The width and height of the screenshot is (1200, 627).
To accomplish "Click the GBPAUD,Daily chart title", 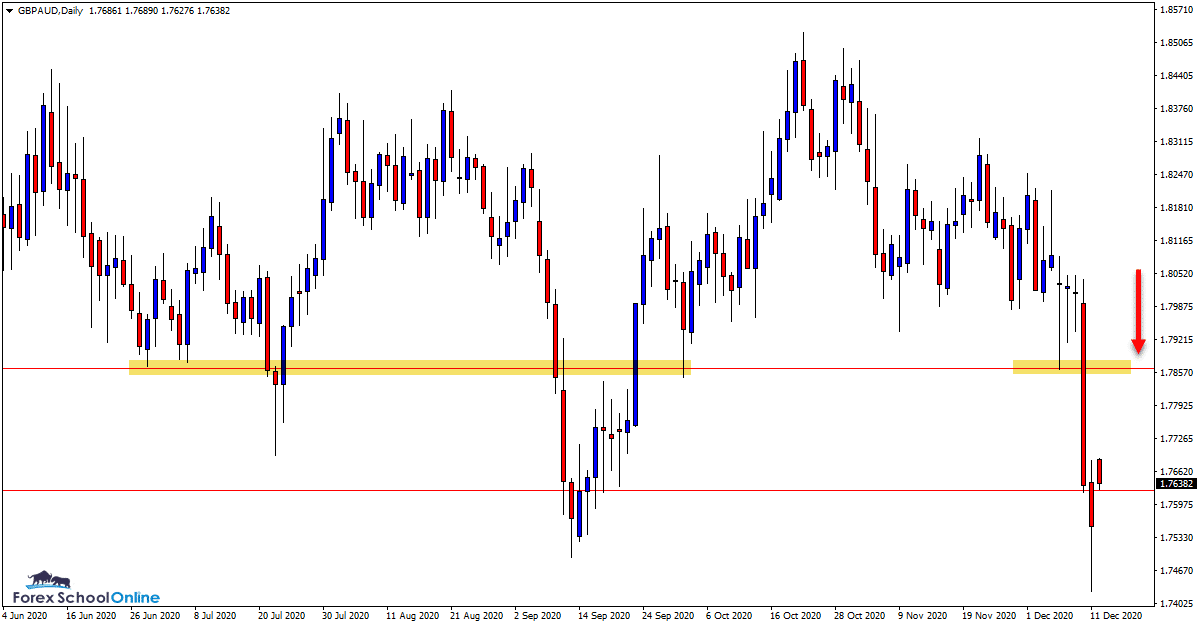I will [x=49, y=10].
